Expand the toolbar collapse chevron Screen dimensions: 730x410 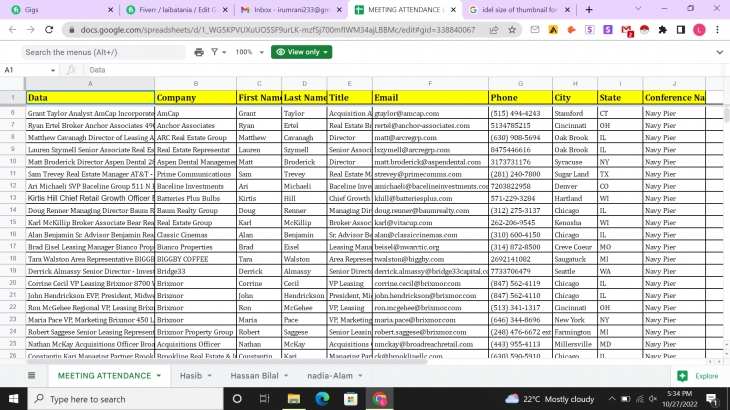720,52
